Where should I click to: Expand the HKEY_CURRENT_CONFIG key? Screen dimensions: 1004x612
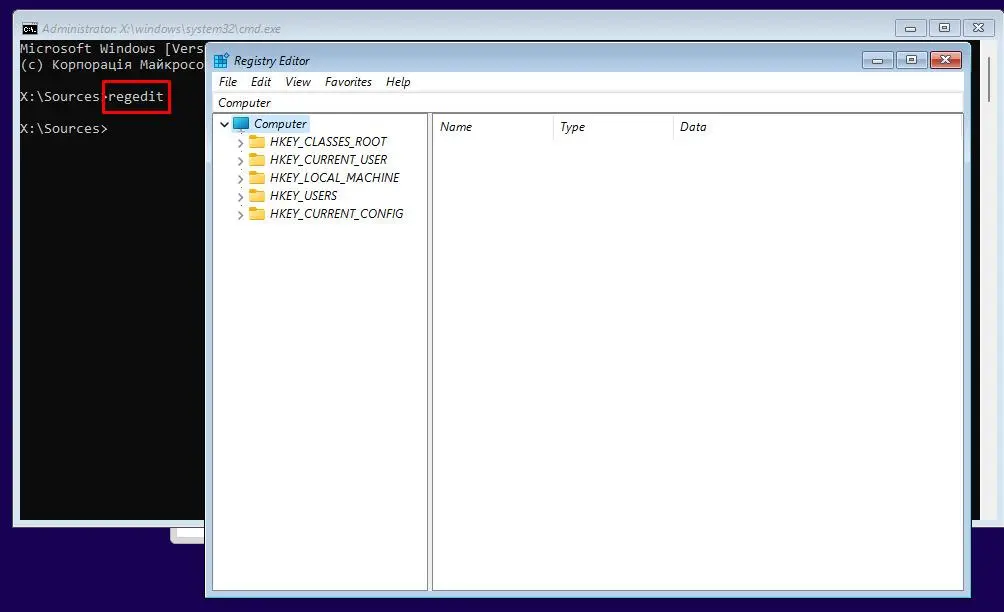(x=240, y=214)
